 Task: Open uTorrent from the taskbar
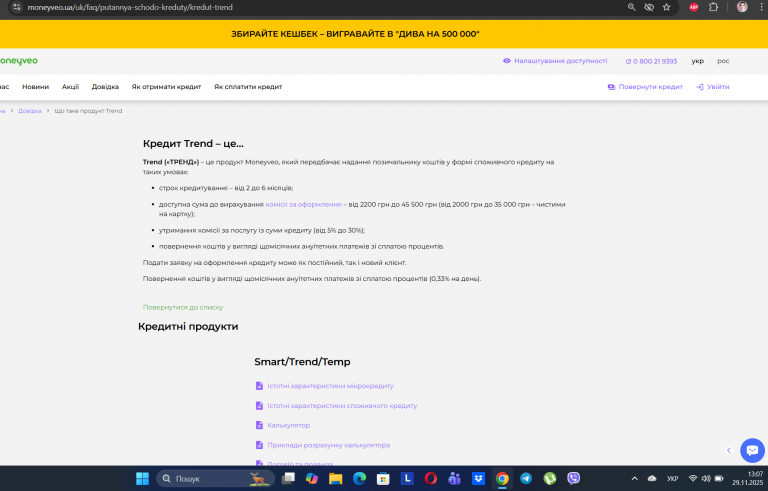(550, 478)
